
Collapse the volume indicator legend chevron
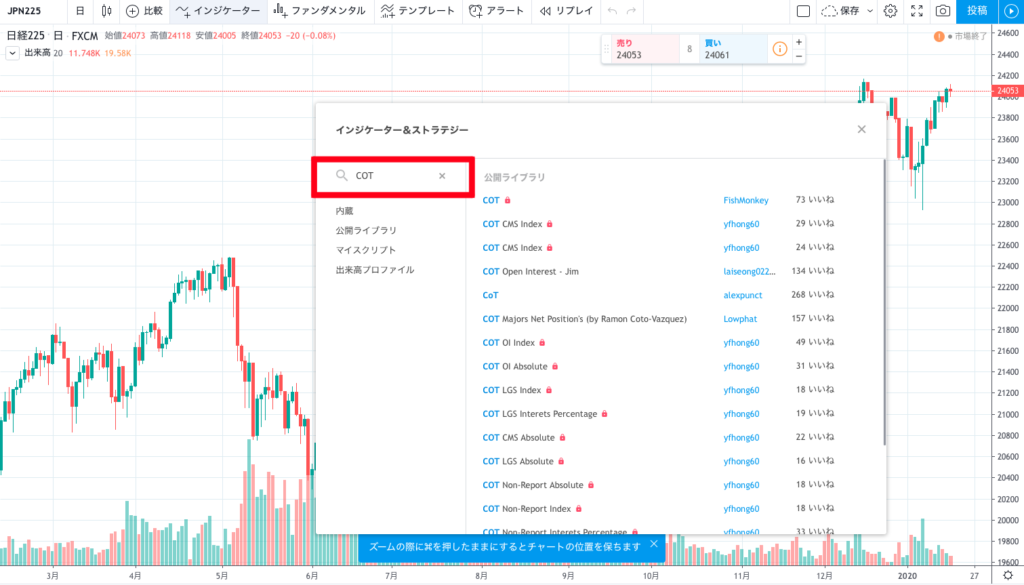point(12,53)
